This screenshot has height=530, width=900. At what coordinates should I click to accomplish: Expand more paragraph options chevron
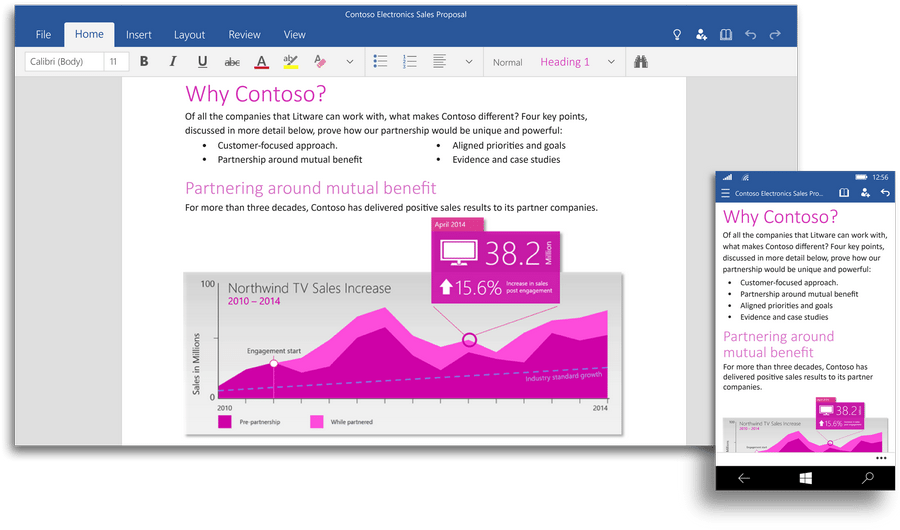click(x=468, y=62)
